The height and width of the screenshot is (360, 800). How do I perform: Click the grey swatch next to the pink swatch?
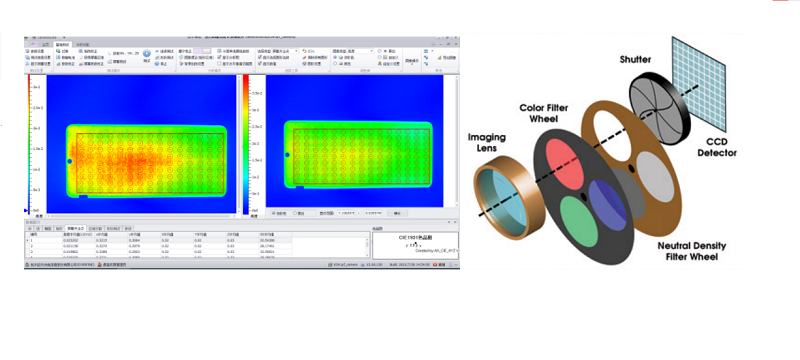207,51
